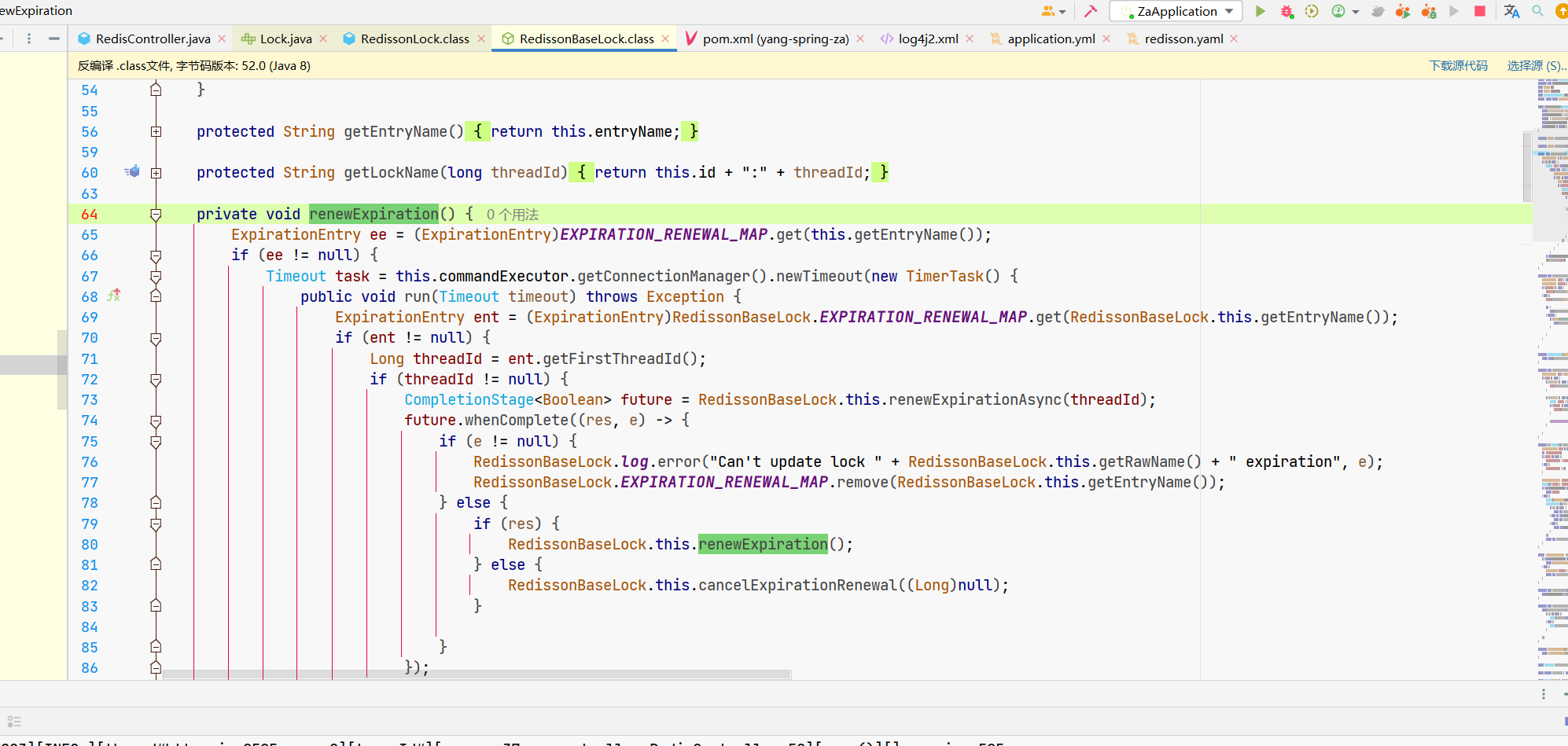Run ZaApplication with the green play button
The width and height of the screenshot is (1568, 746).
1261,11
